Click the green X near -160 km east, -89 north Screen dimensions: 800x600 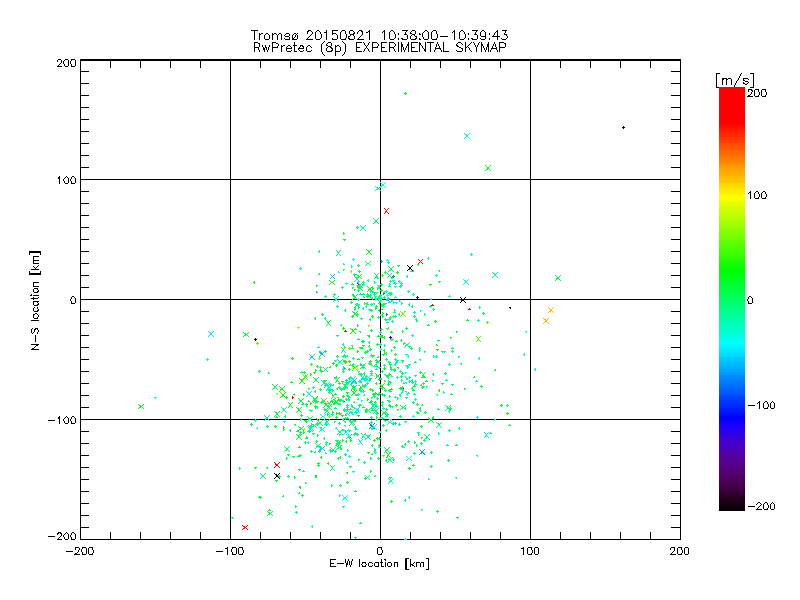[141, 406]
